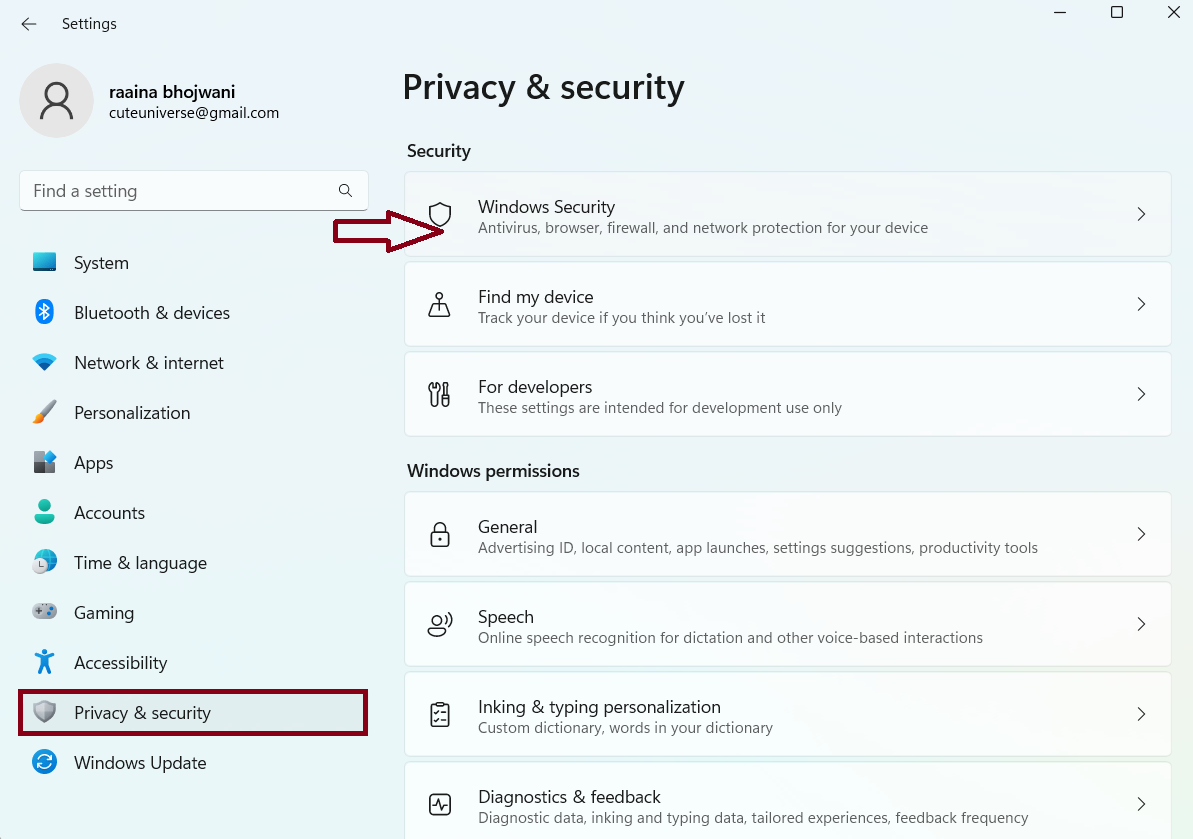Open the System settings category
This screenshot has height=839, width=1193.
click(101, 263)
